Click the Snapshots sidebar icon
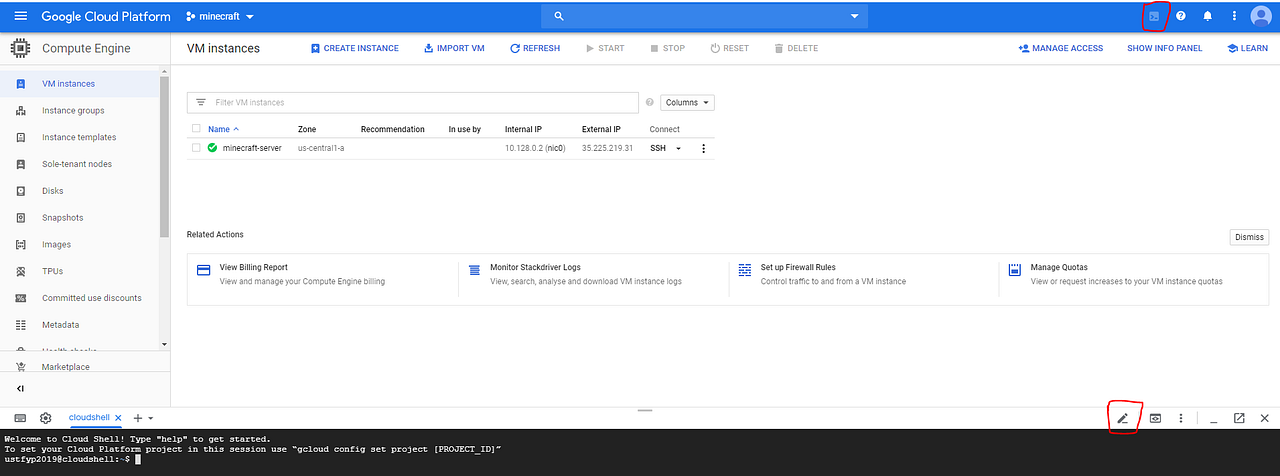1280x476 pixels. click(x=21, y=218)
